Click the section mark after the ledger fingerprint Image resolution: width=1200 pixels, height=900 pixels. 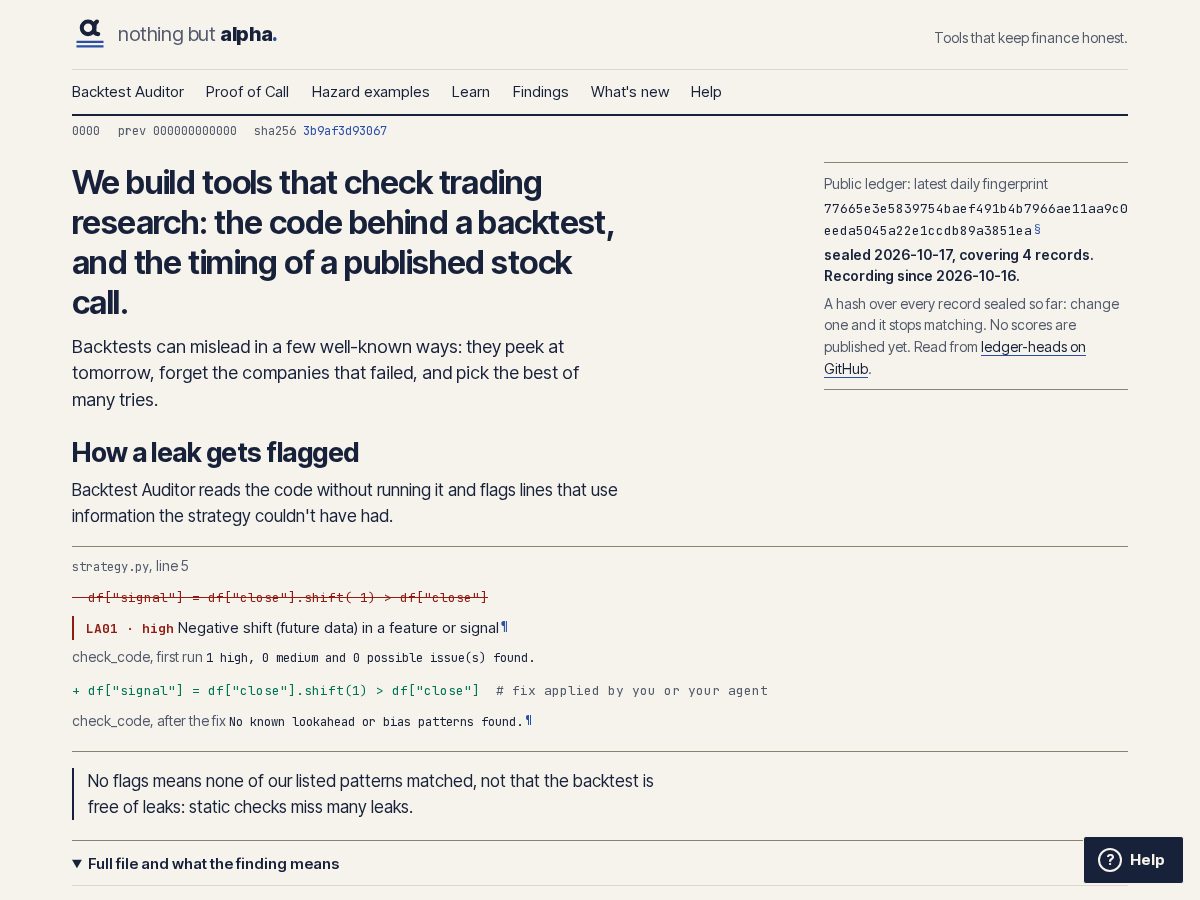(1037, 229)
